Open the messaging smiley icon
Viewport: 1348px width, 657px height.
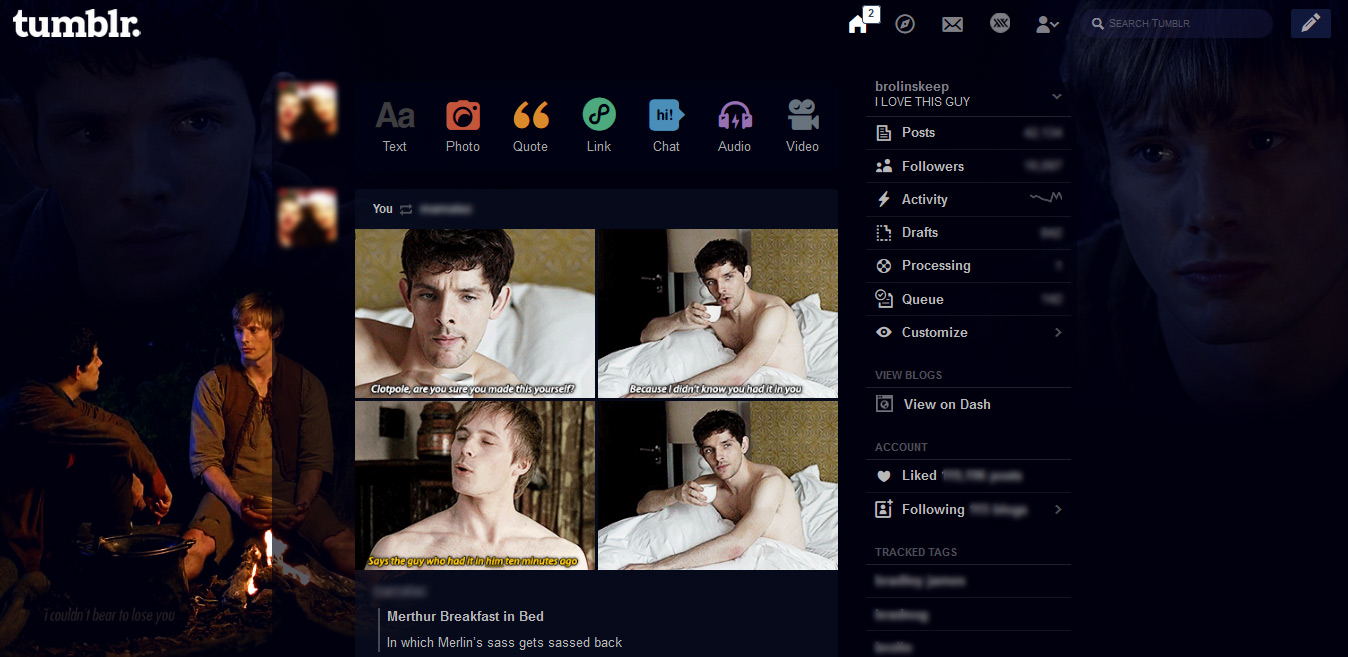click(1000, 23)
